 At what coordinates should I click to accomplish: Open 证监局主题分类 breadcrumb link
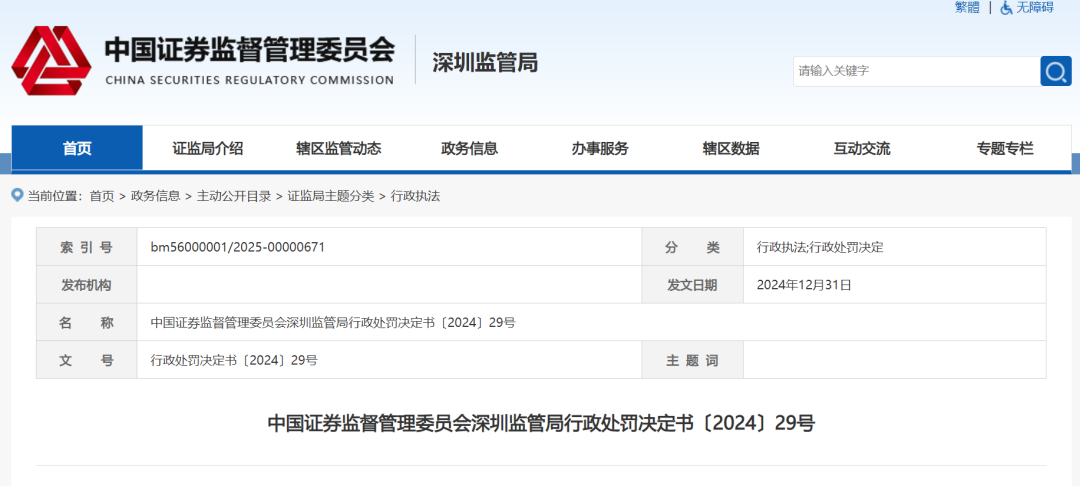coord(331,196)
